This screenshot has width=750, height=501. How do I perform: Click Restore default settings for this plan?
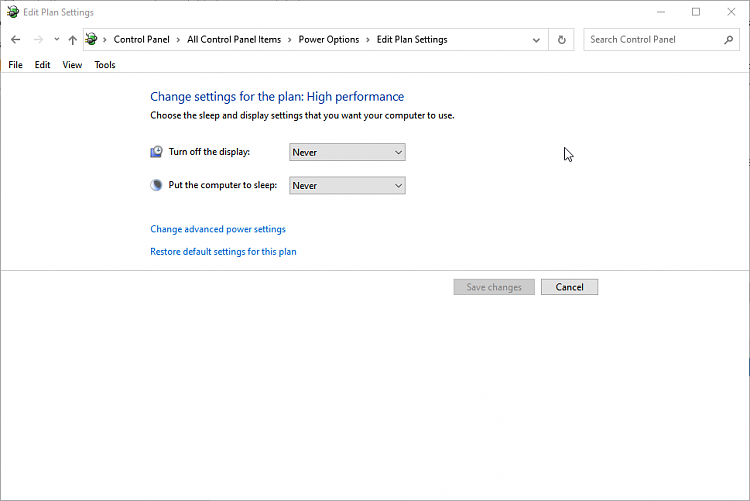[223, 252]
